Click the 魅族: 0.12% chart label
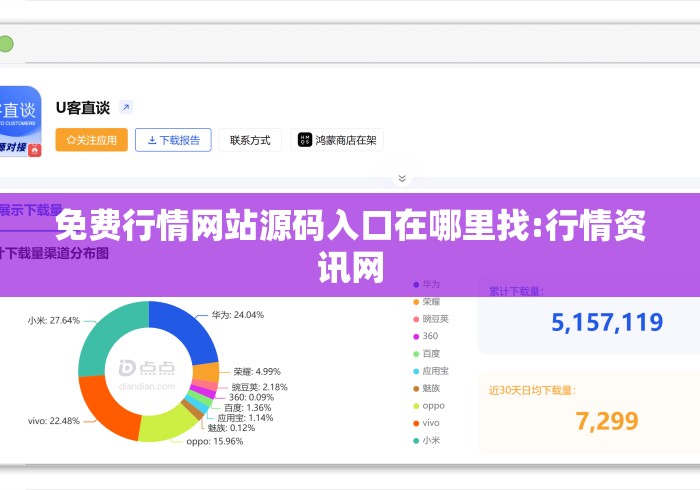The height and width of the screenshot is (490, 700). pyautogui.click(x=231, y=428)
